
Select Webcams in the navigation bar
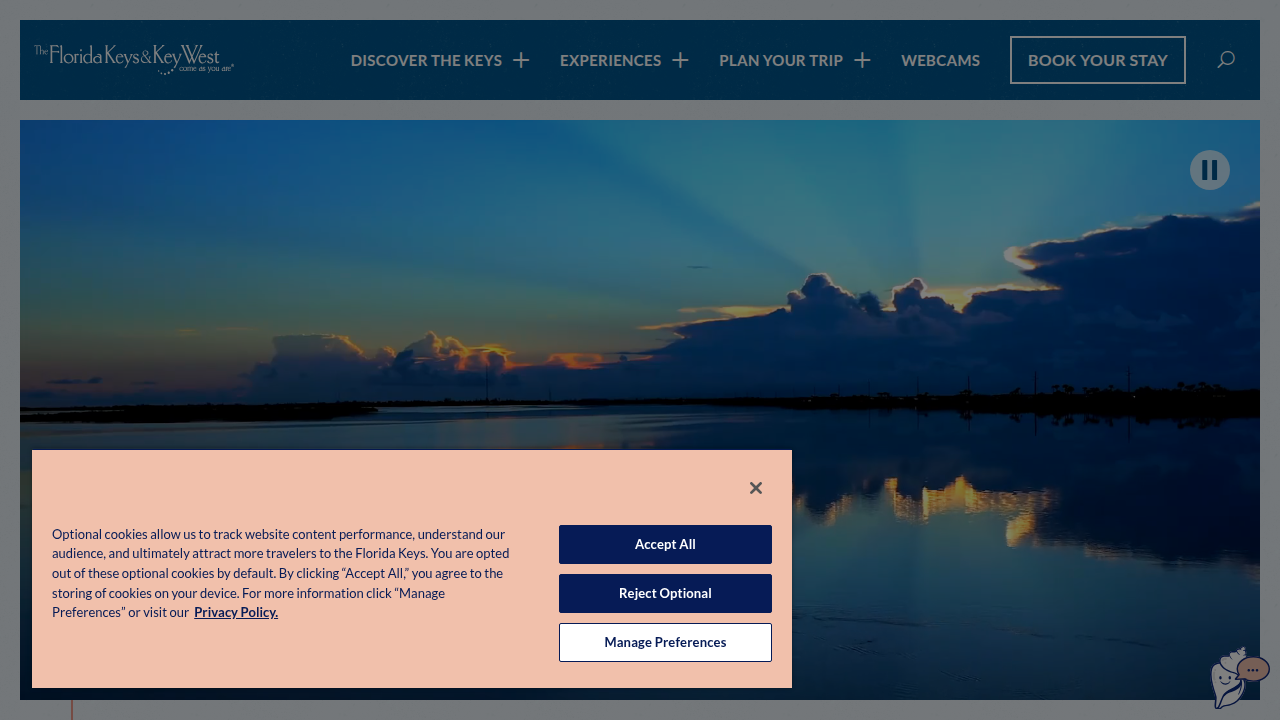(940, 60)
